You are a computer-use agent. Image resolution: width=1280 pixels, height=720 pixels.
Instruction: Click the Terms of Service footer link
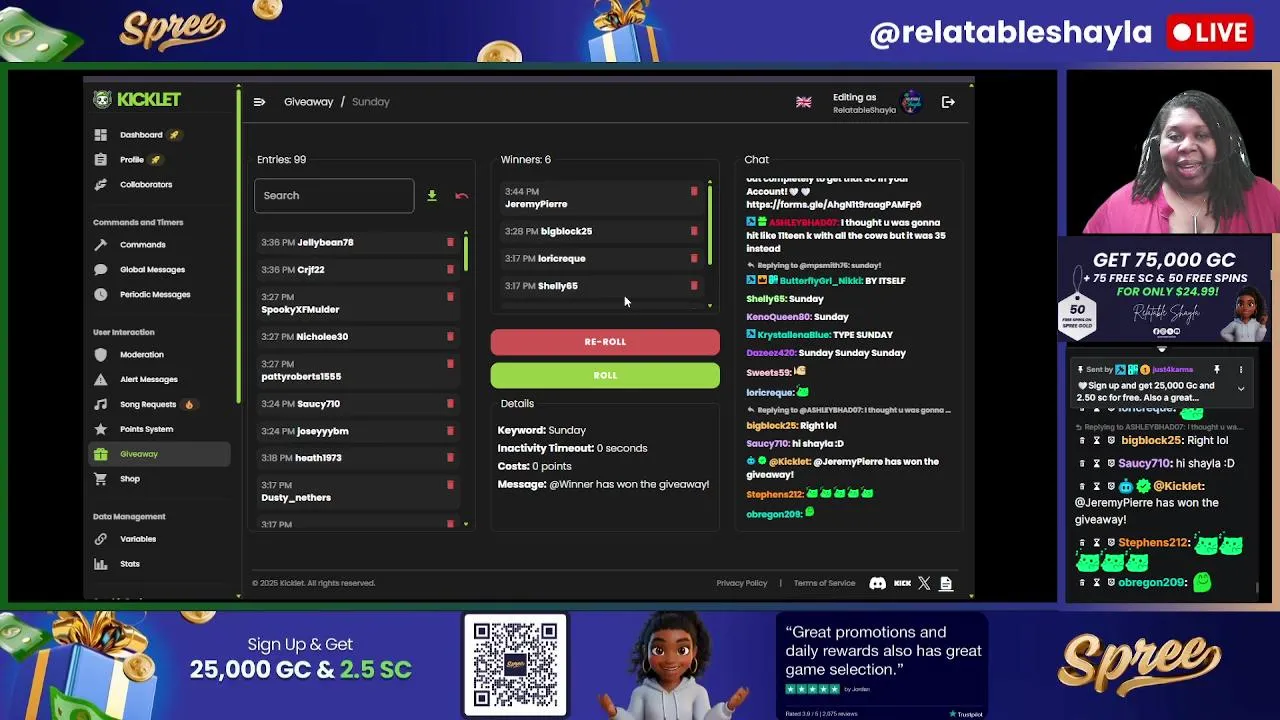click(824, 583)
